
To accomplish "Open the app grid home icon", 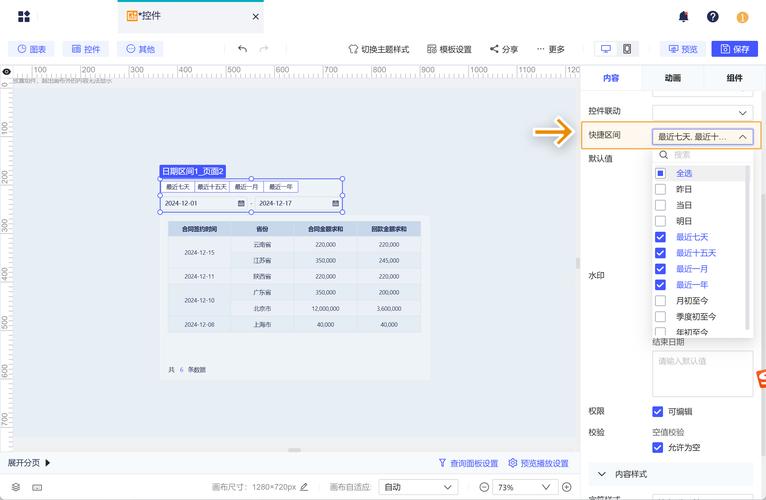I will [x=24, y=16].
